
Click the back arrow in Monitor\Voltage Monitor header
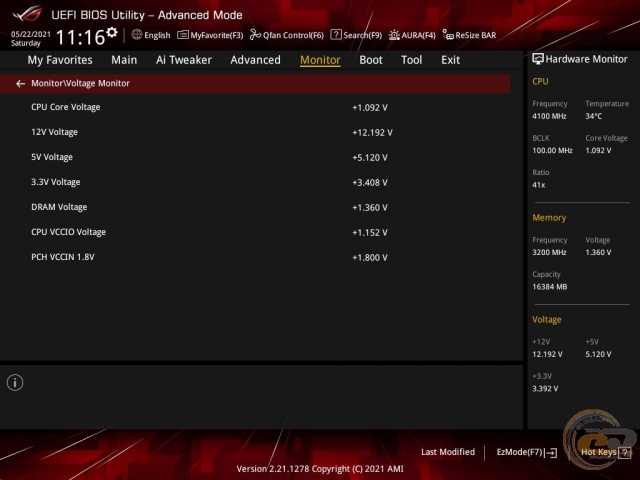click(20, 84)
